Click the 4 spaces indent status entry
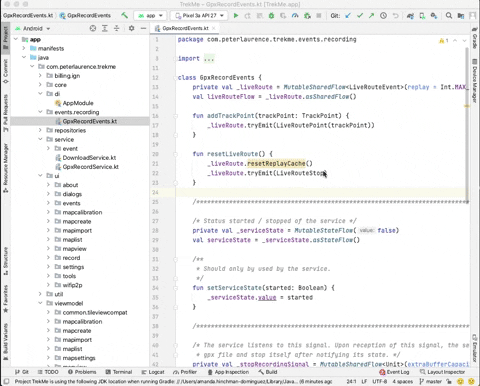The image size is (480, 386). [x=403, y=381]
